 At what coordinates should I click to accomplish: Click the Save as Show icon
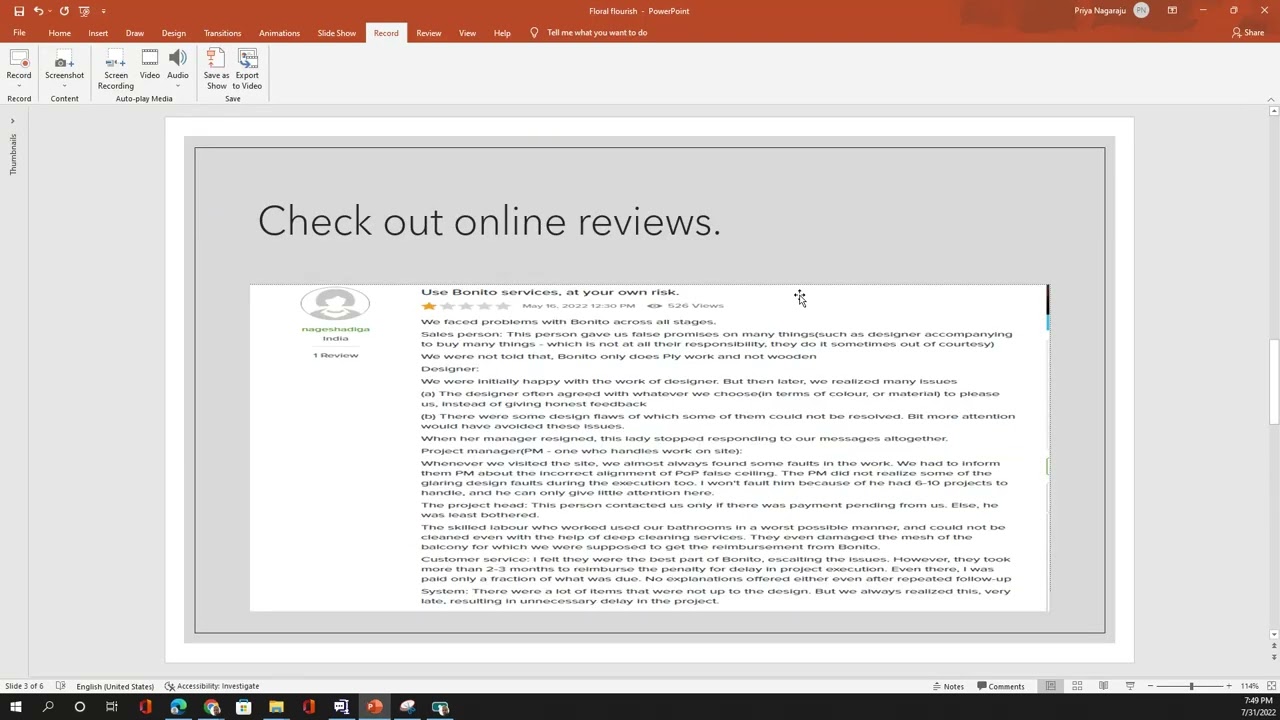point(216,59)
